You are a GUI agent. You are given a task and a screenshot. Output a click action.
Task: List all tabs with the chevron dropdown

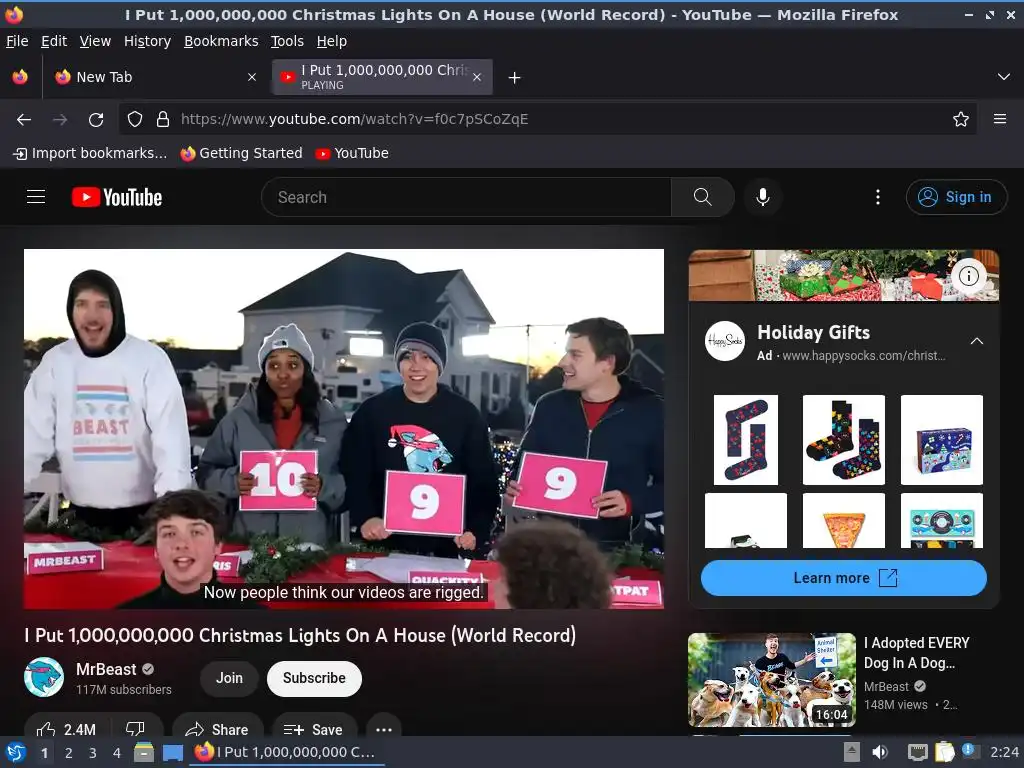click(1004, 77)
